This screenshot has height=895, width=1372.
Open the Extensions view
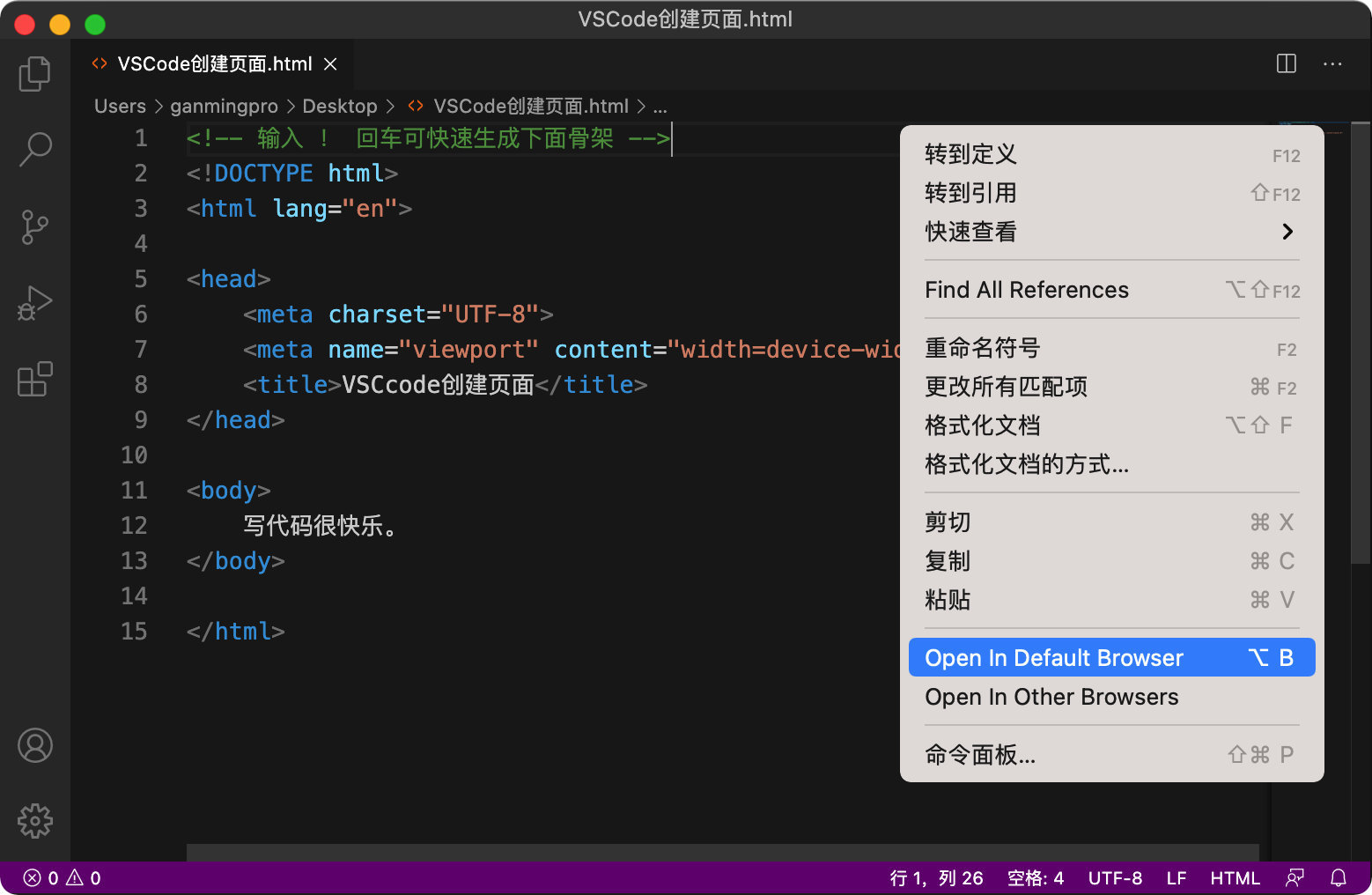[35, 380]
